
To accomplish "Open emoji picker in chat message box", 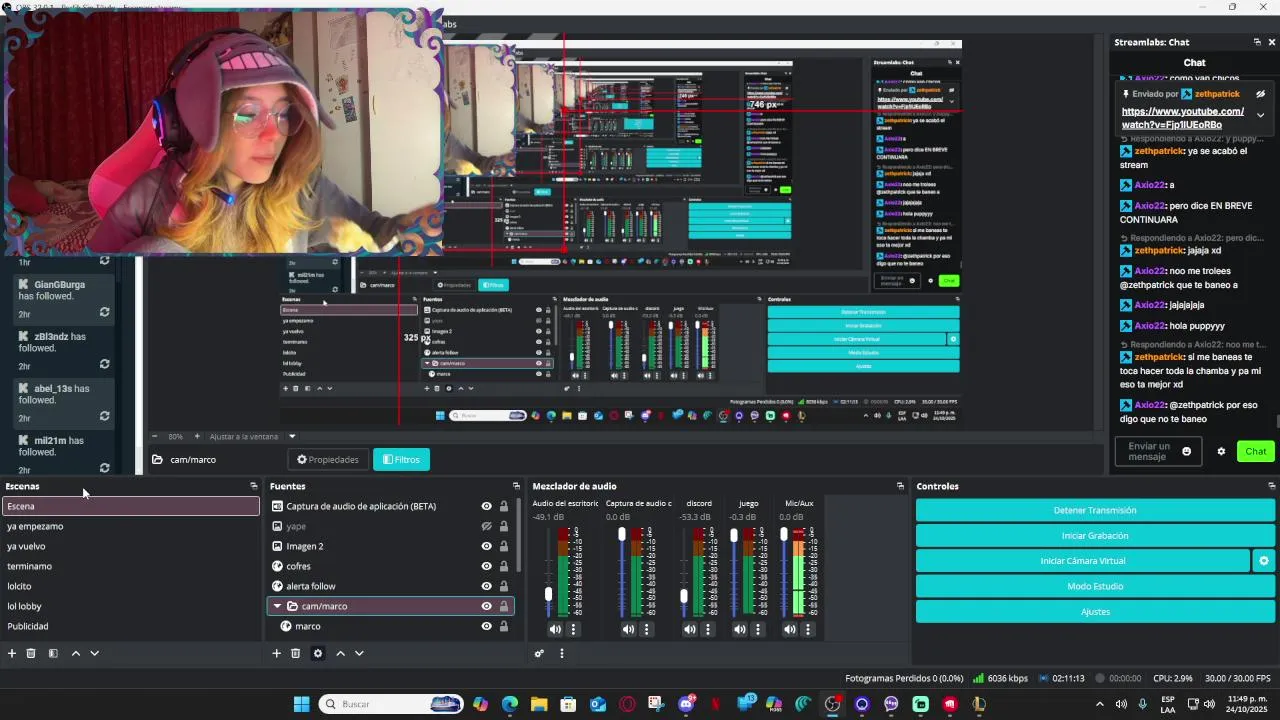I will point(1187,451).
